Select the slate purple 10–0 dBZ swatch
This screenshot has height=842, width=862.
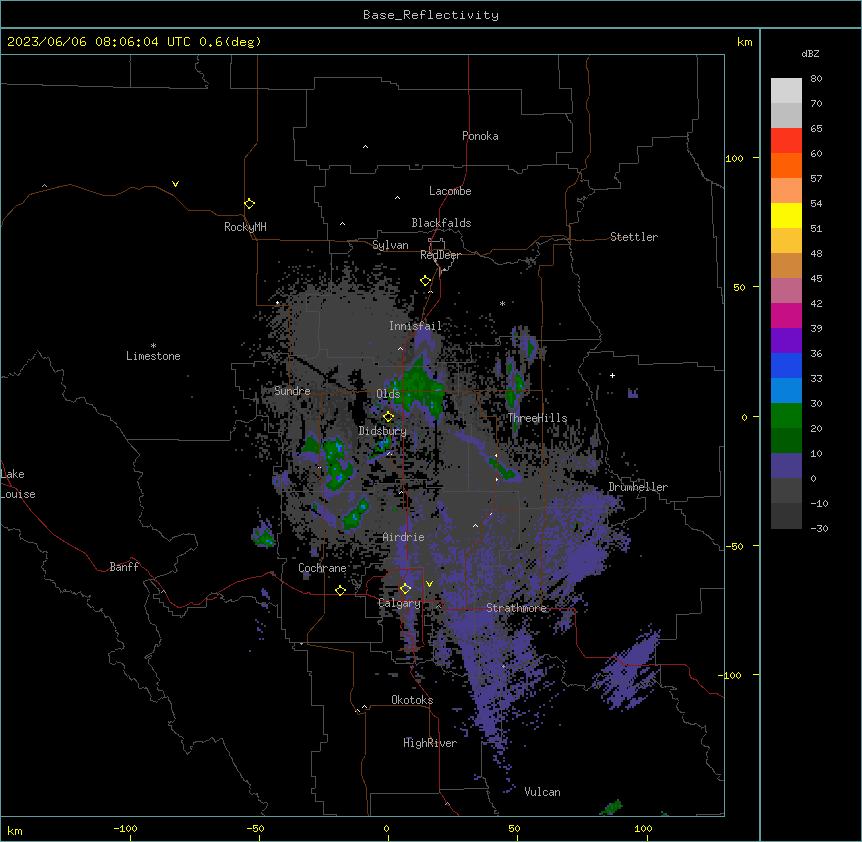click(786, 466)
